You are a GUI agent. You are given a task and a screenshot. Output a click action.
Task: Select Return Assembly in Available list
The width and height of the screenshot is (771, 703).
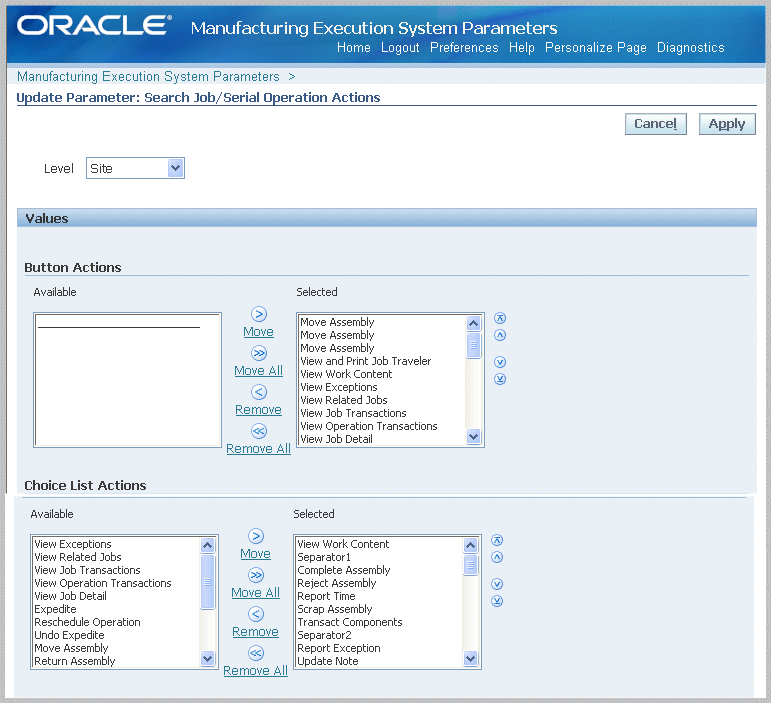point(74,661)
